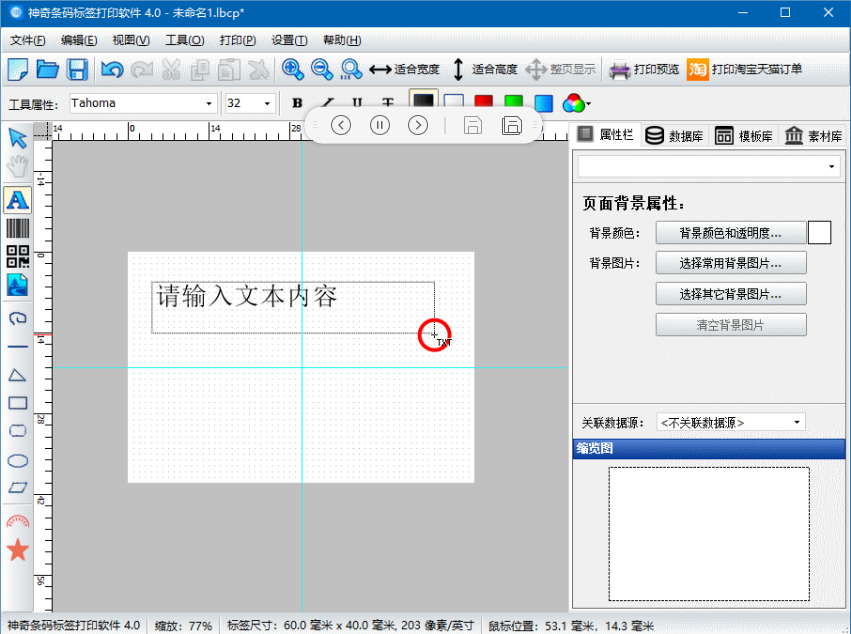Click the zoom in magnifier icon
The image size is (851, 634).
pyautogui.click(x=292, y=70)
